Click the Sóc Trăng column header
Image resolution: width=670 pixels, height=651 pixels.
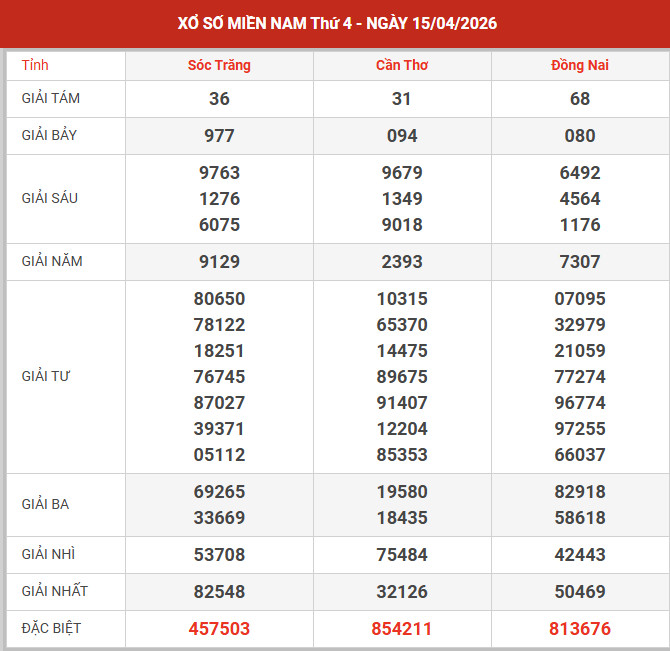pos(219,65)
